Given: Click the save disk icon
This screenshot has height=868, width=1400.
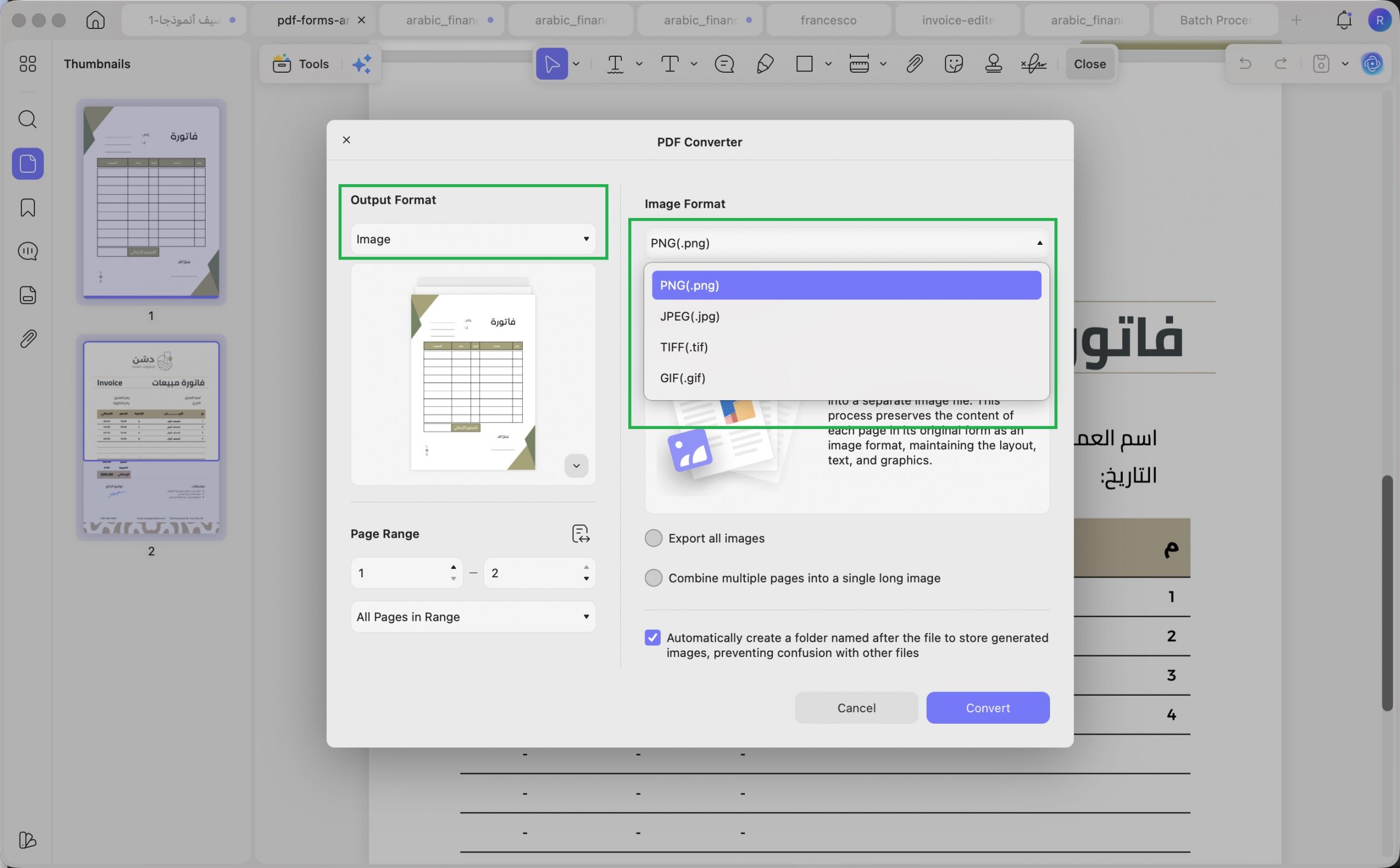Looking at the screenshot, I should (1321, 63).
